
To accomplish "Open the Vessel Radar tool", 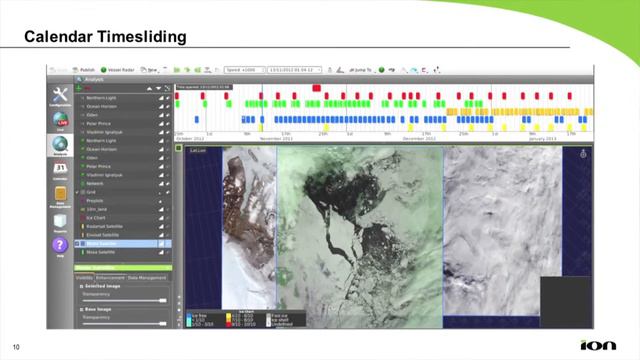I will click(x=118, y=70).
